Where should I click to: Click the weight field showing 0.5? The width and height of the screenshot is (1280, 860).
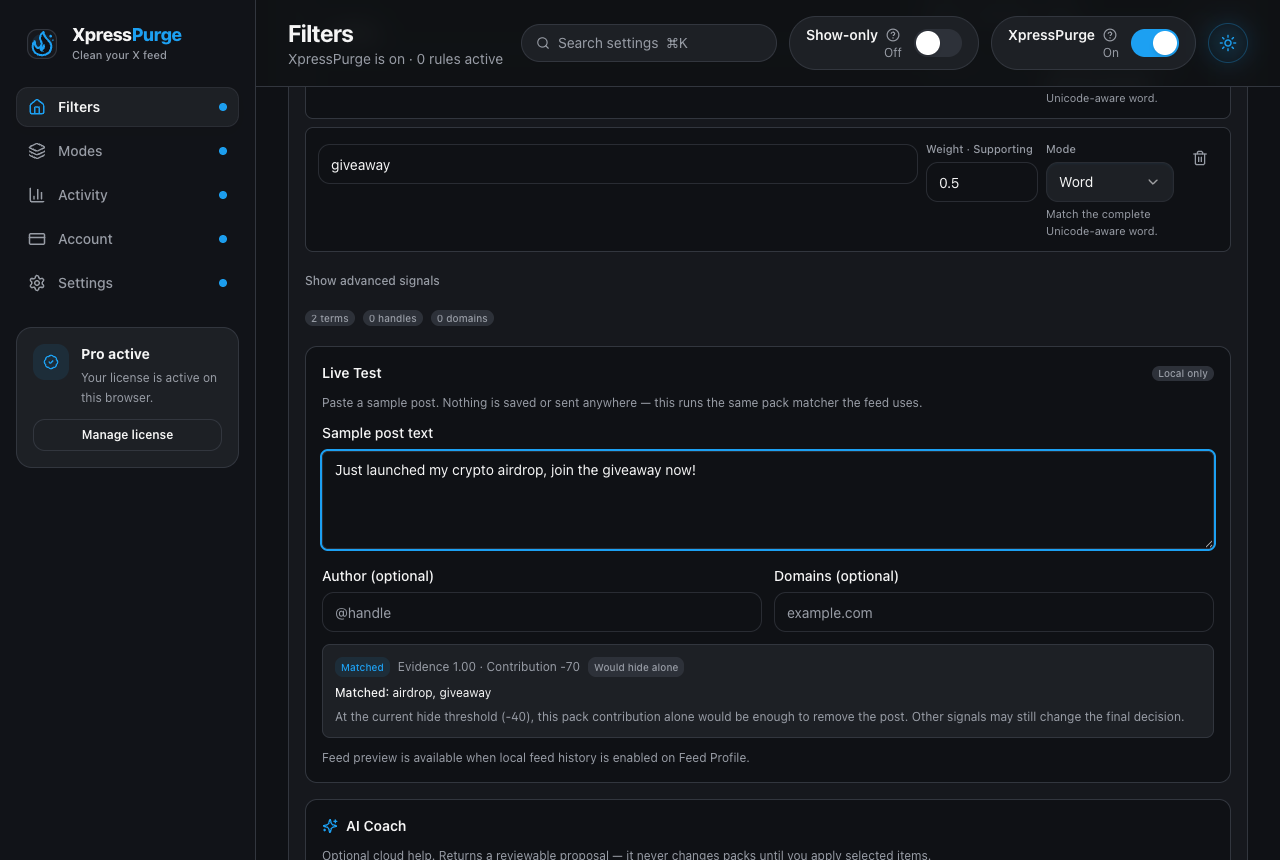click(982, 182)
